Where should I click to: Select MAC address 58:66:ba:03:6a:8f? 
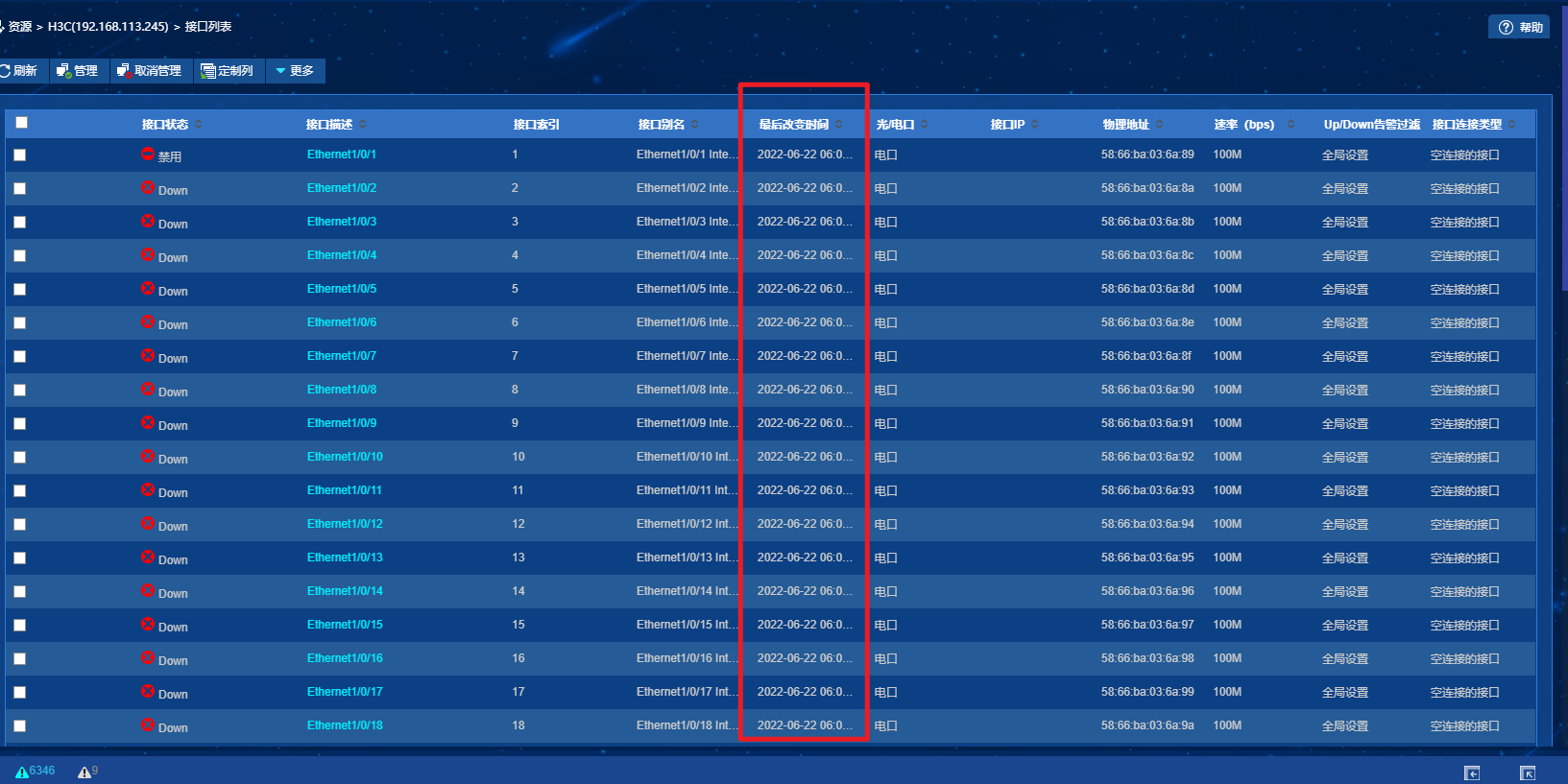pos(1146,356)
